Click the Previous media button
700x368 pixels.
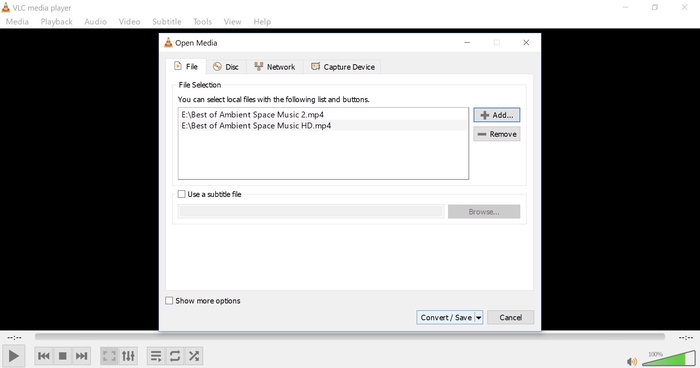pyautogui.click(x=44, y=356)
